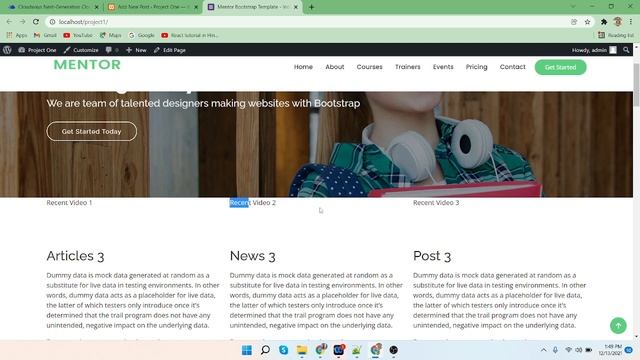Click the green Get Started button

[560, 67]
